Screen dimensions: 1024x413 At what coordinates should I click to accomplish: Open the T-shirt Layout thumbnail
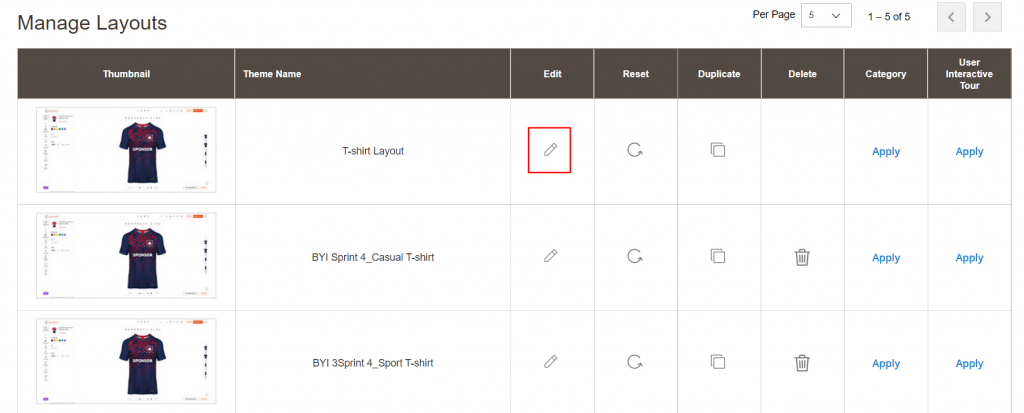[x=126, y=150]
